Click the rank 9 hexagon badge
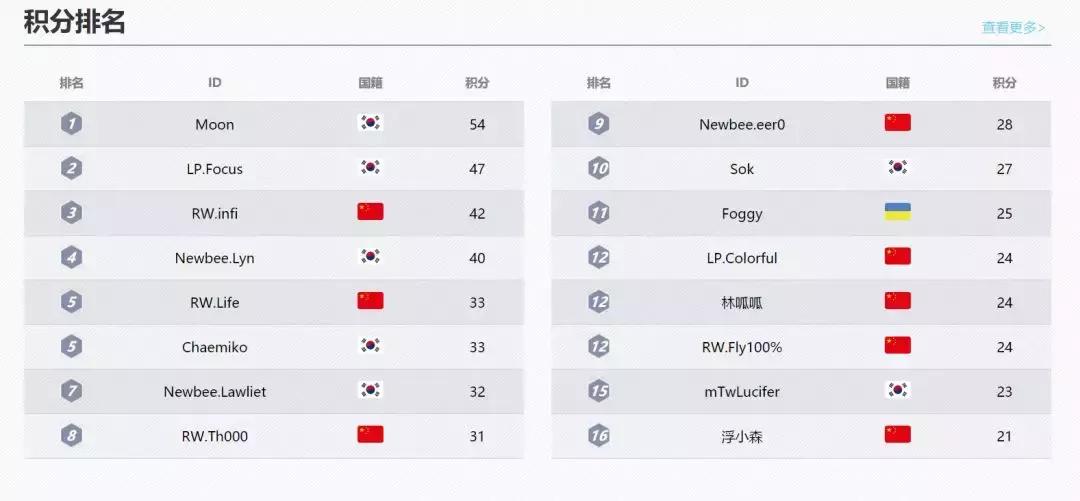1080x501 pixels. (x=599, y=124)
